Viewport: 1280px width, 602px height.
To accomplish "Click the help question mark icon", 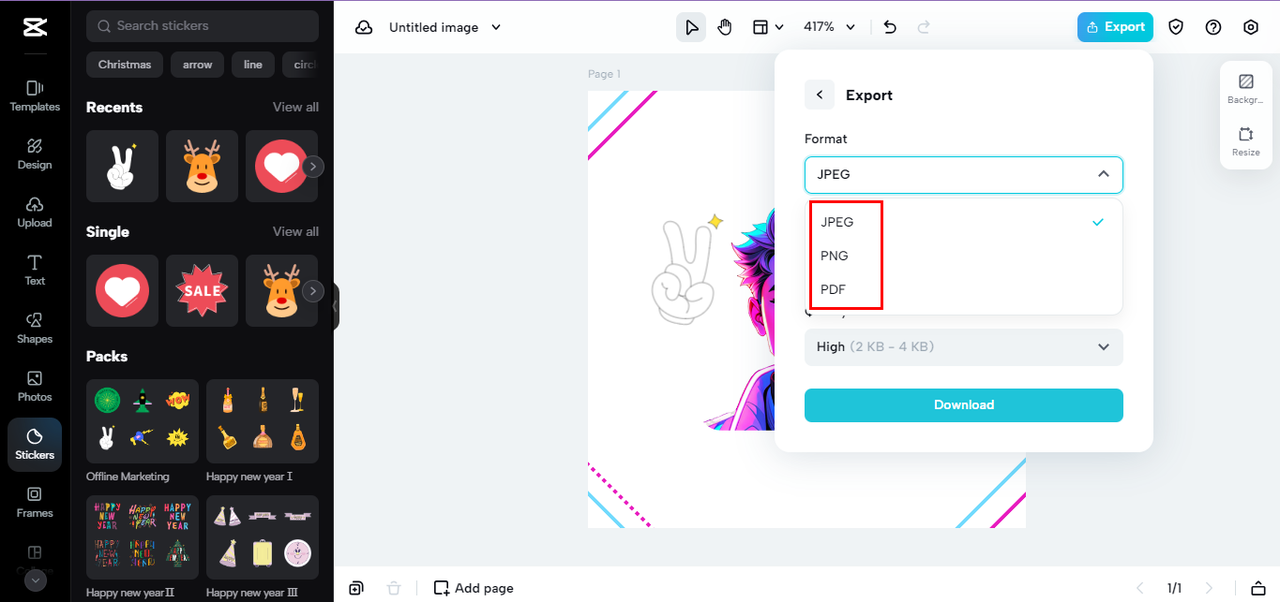I will point(1213,27).
